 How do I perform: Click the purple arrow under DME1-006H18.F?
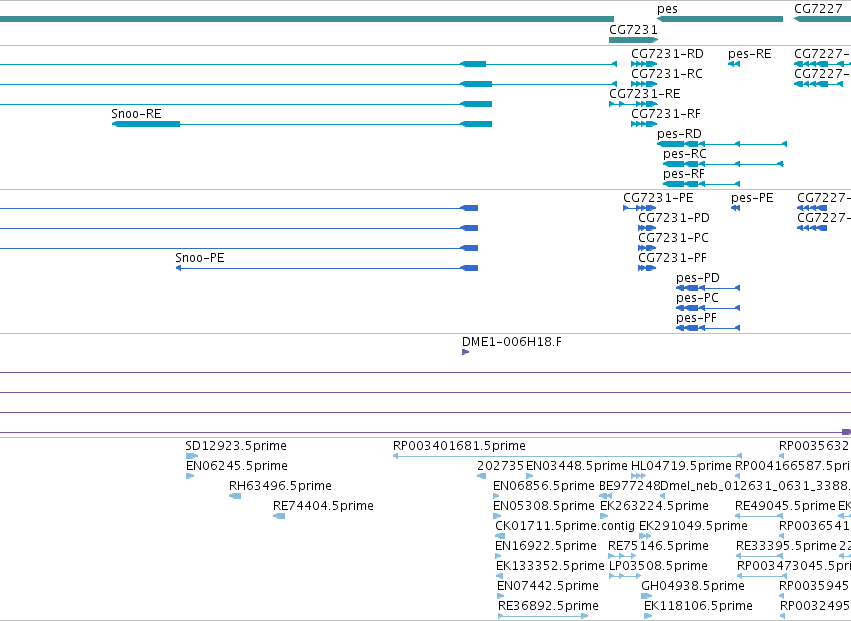(465, 352)
